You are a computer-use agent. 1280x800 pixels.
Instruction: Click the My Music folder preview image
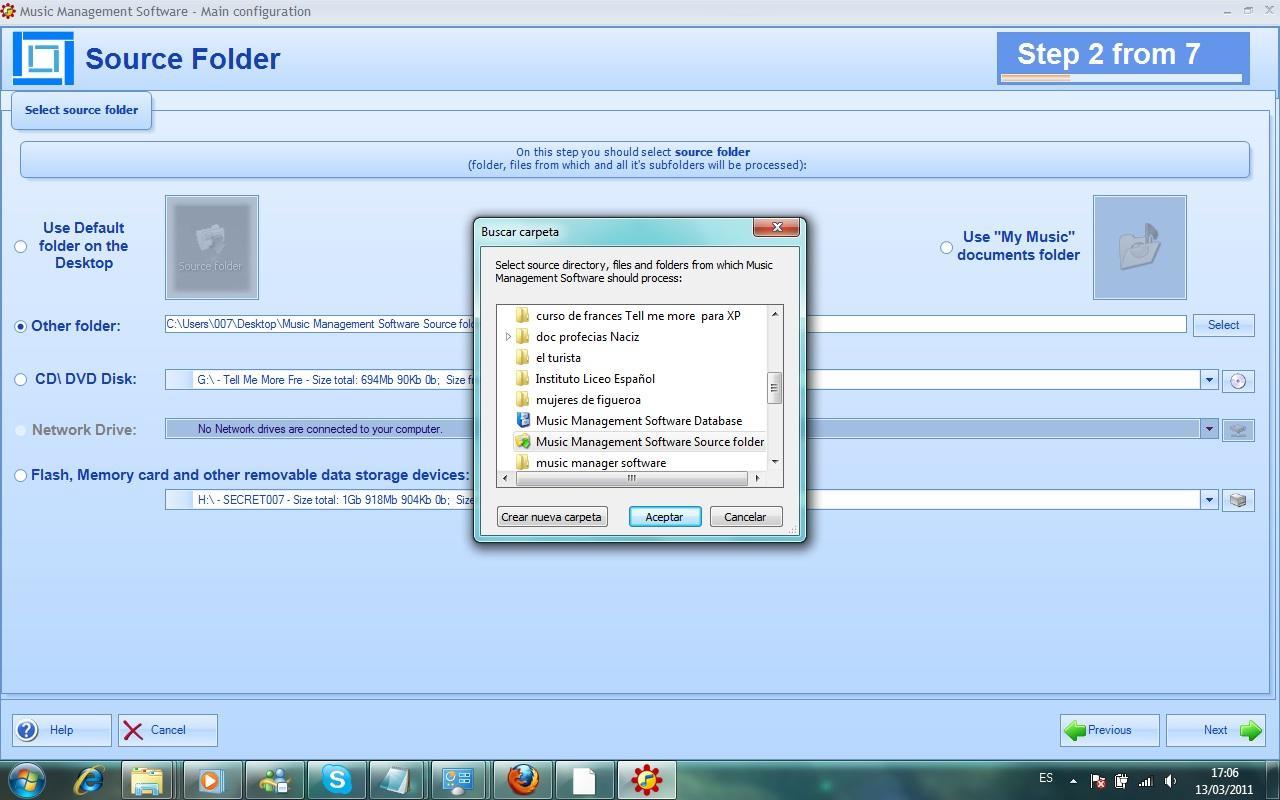pyautogui.click(x=1138, y=246)
